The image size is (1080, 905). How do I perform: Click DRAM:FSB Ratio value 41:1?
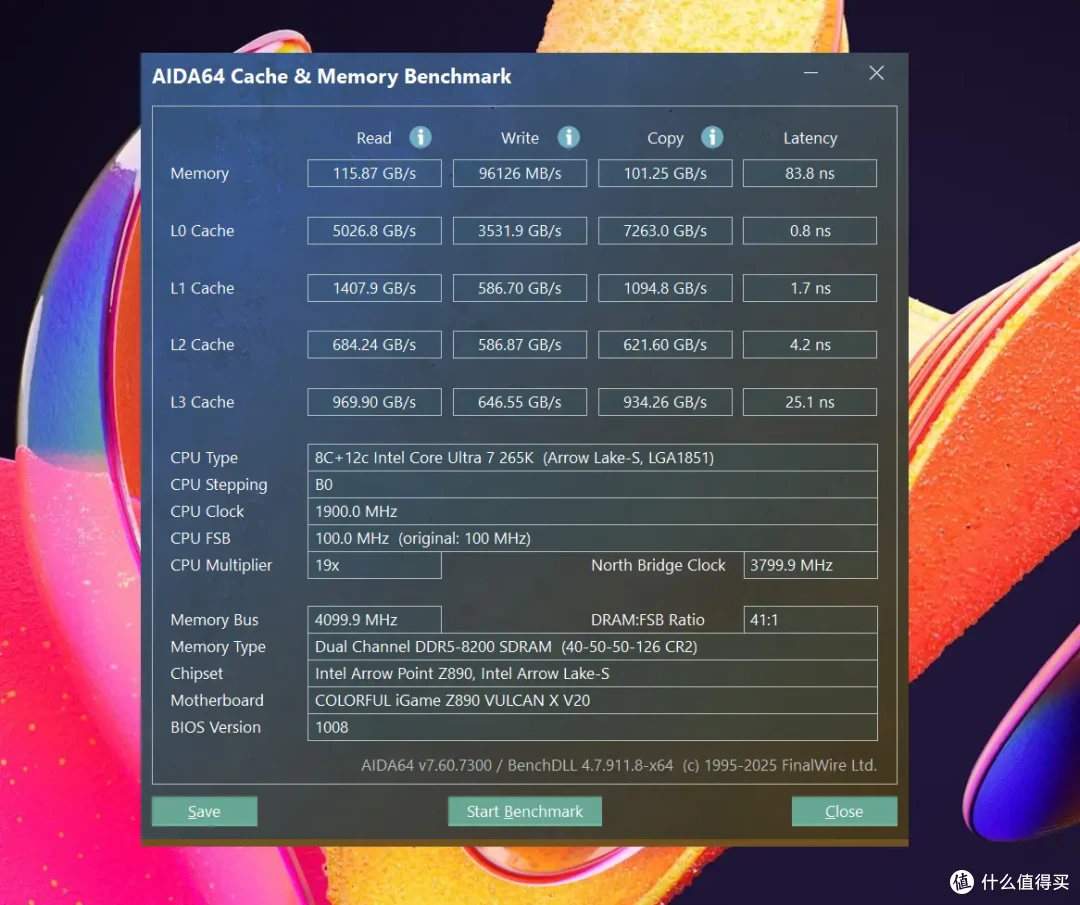(x=811, y=620)
